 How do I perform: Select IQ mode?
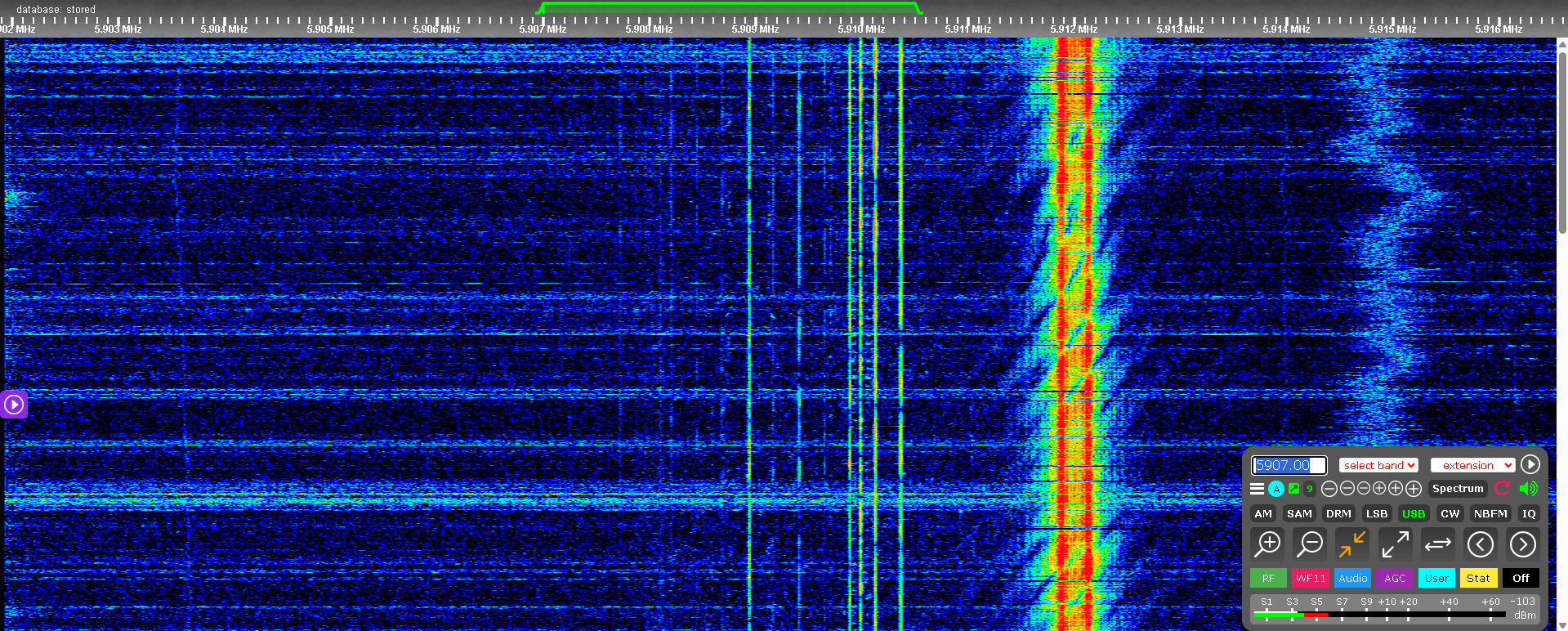point(1529,513)
